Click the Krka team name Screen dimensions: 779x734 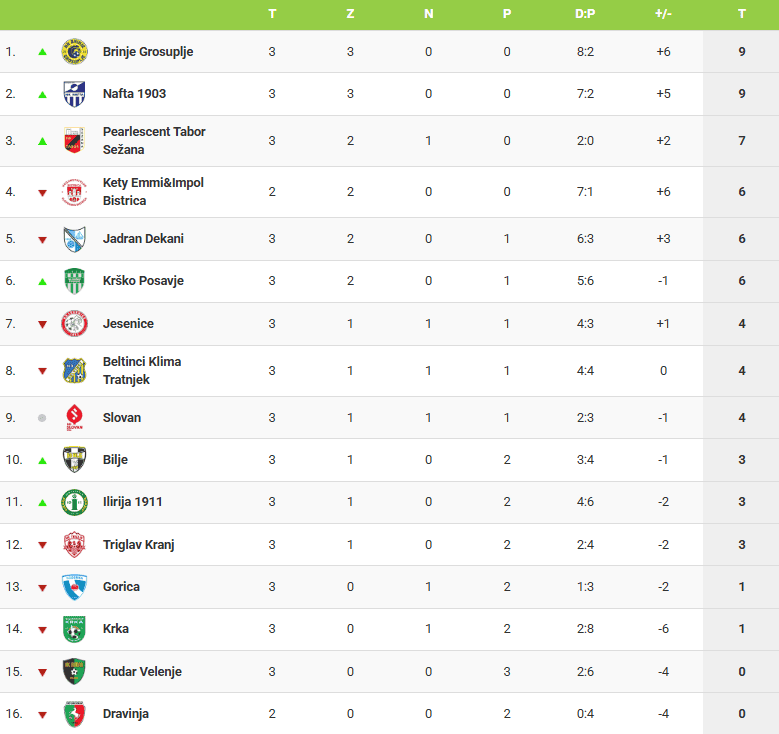point(116,629)
